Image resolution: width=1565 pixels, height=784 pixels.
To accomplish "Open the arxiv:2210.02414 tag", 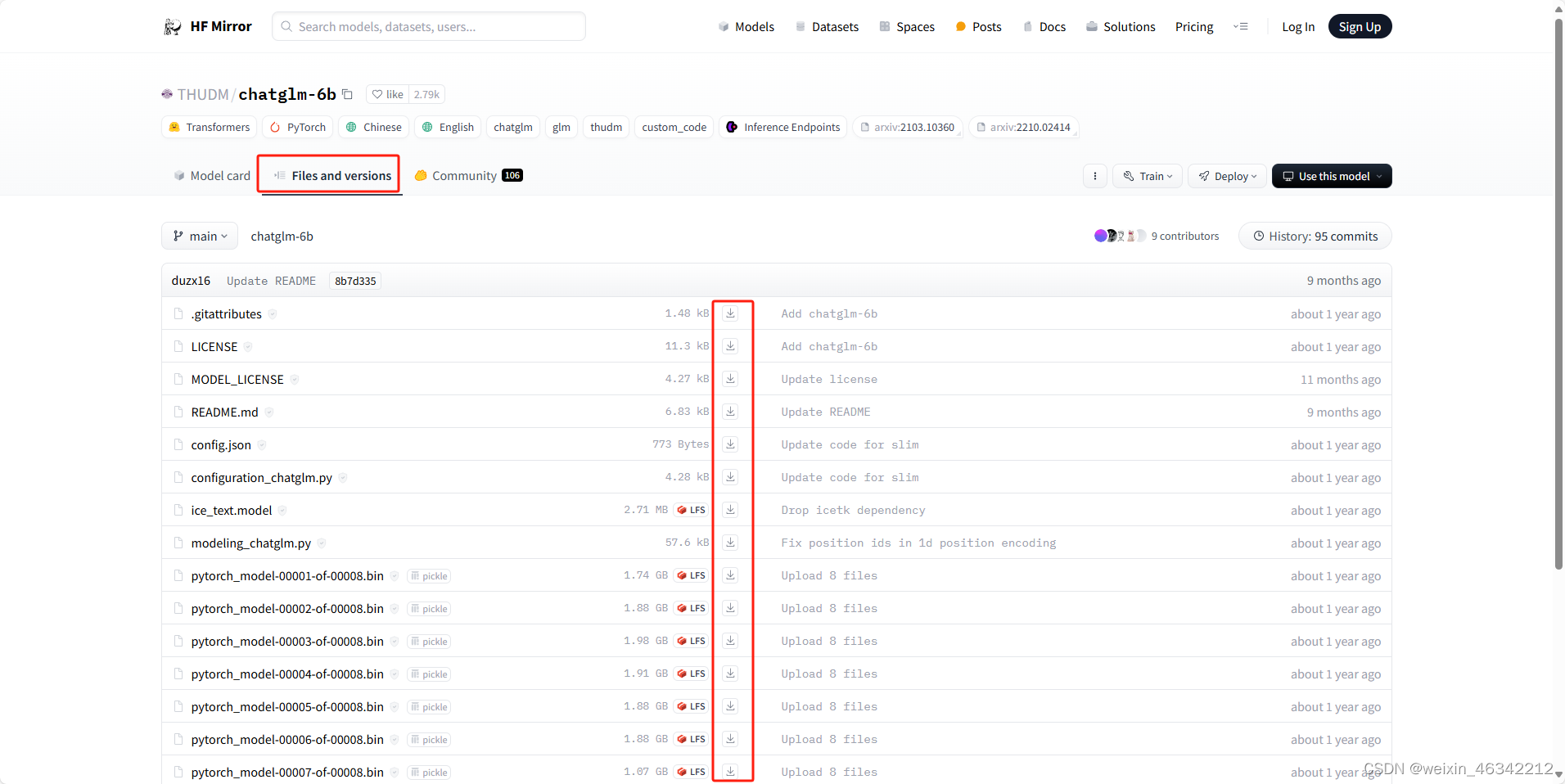I will pos(1023,127).
